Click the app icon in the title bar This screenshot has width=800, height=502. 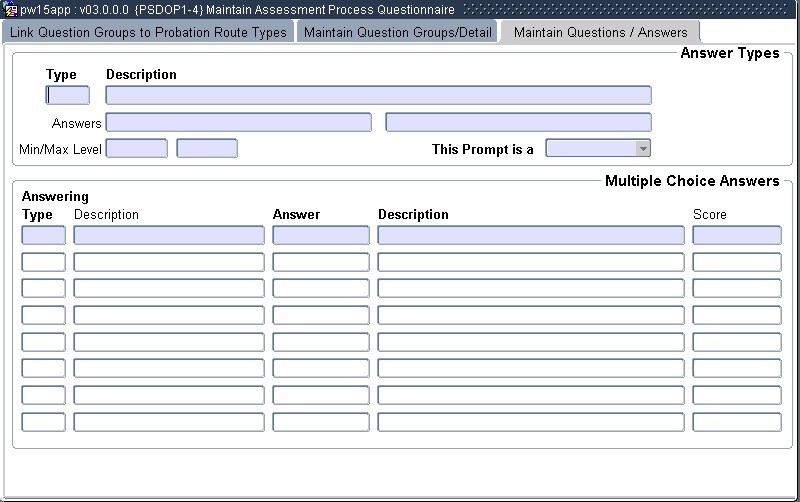click(x=10, y=9)
